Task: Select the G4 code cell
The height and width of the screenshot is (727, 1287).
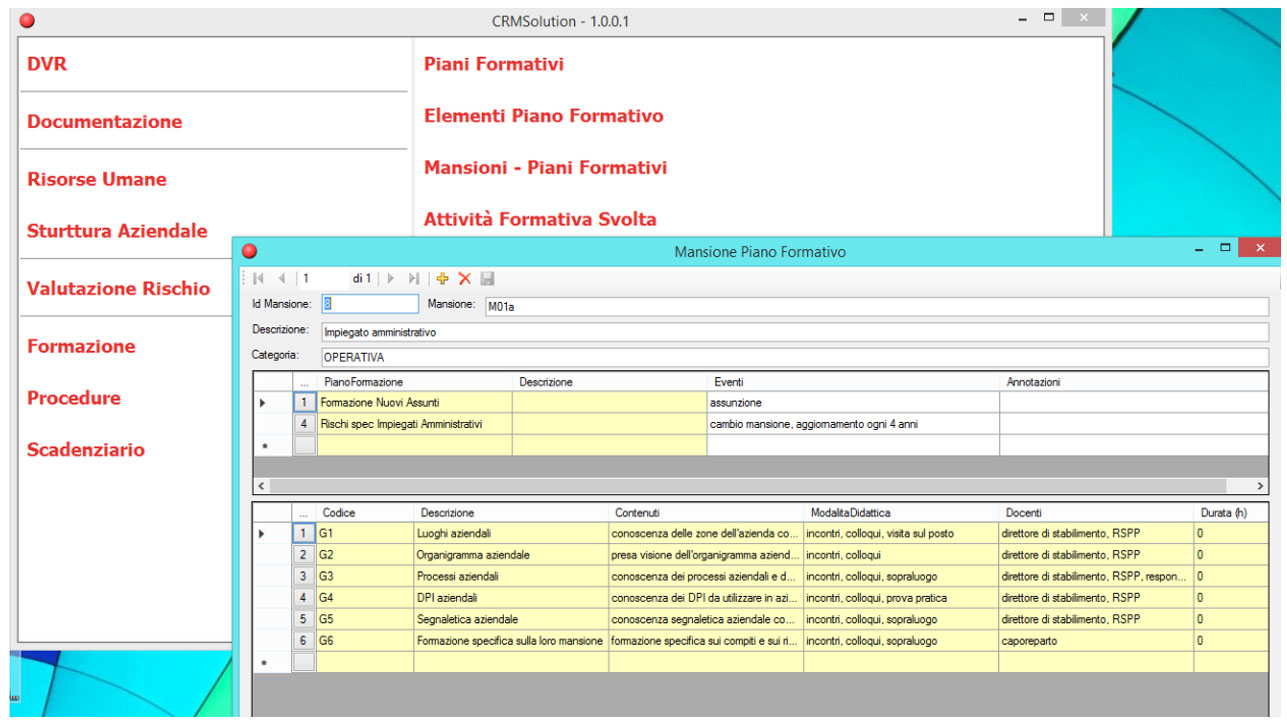Action: pyautogui.click(x=365, y=598)
